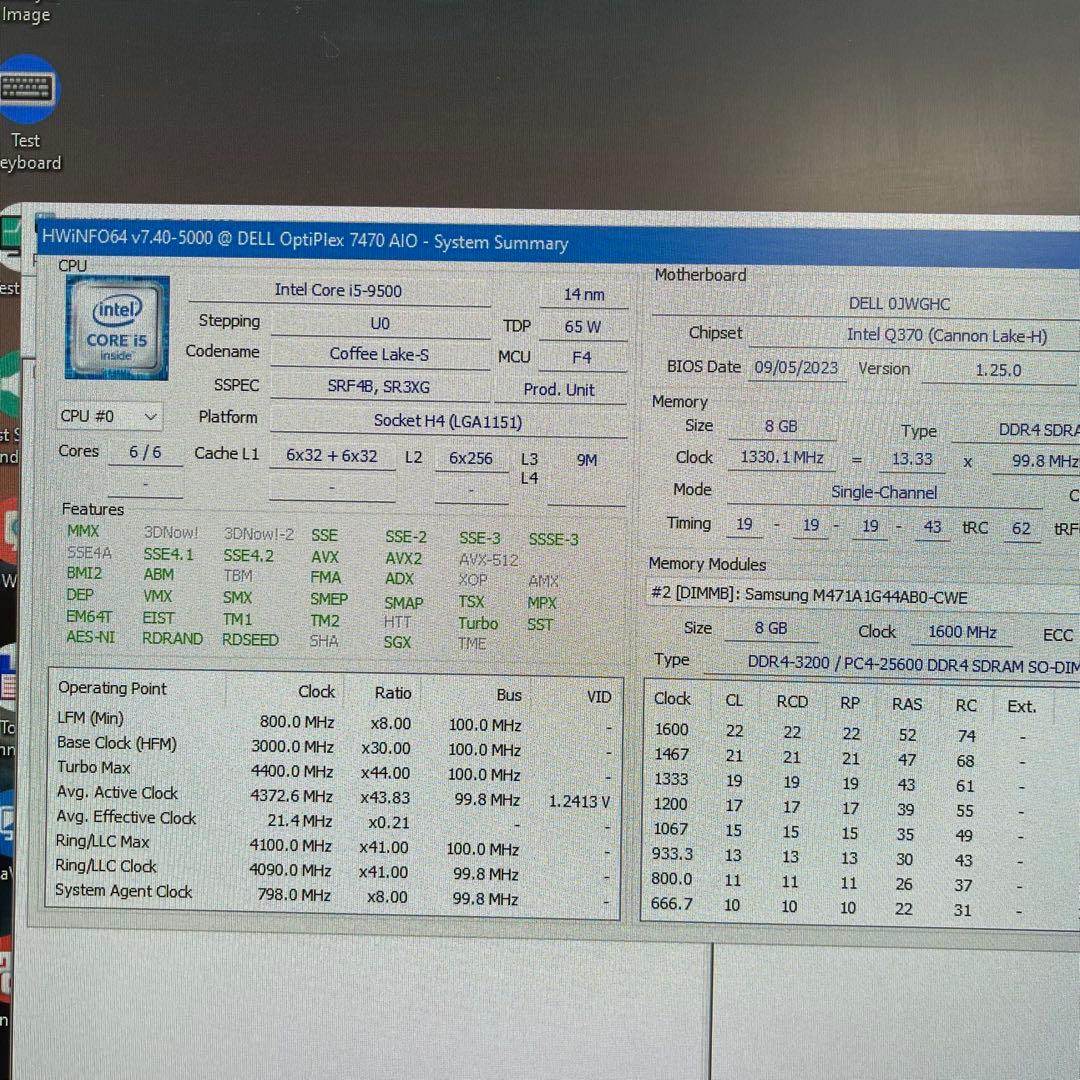
Task: Click the W app icon on the left screen edge
Action: pyautogui.click(x=10, y=580)
